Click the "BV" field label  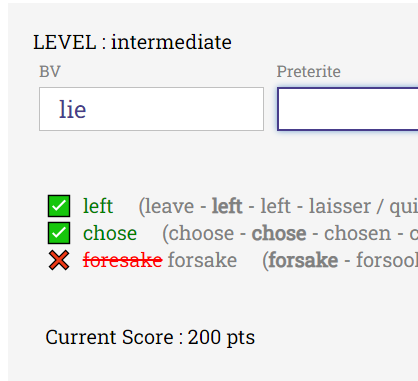coord(50,72)
